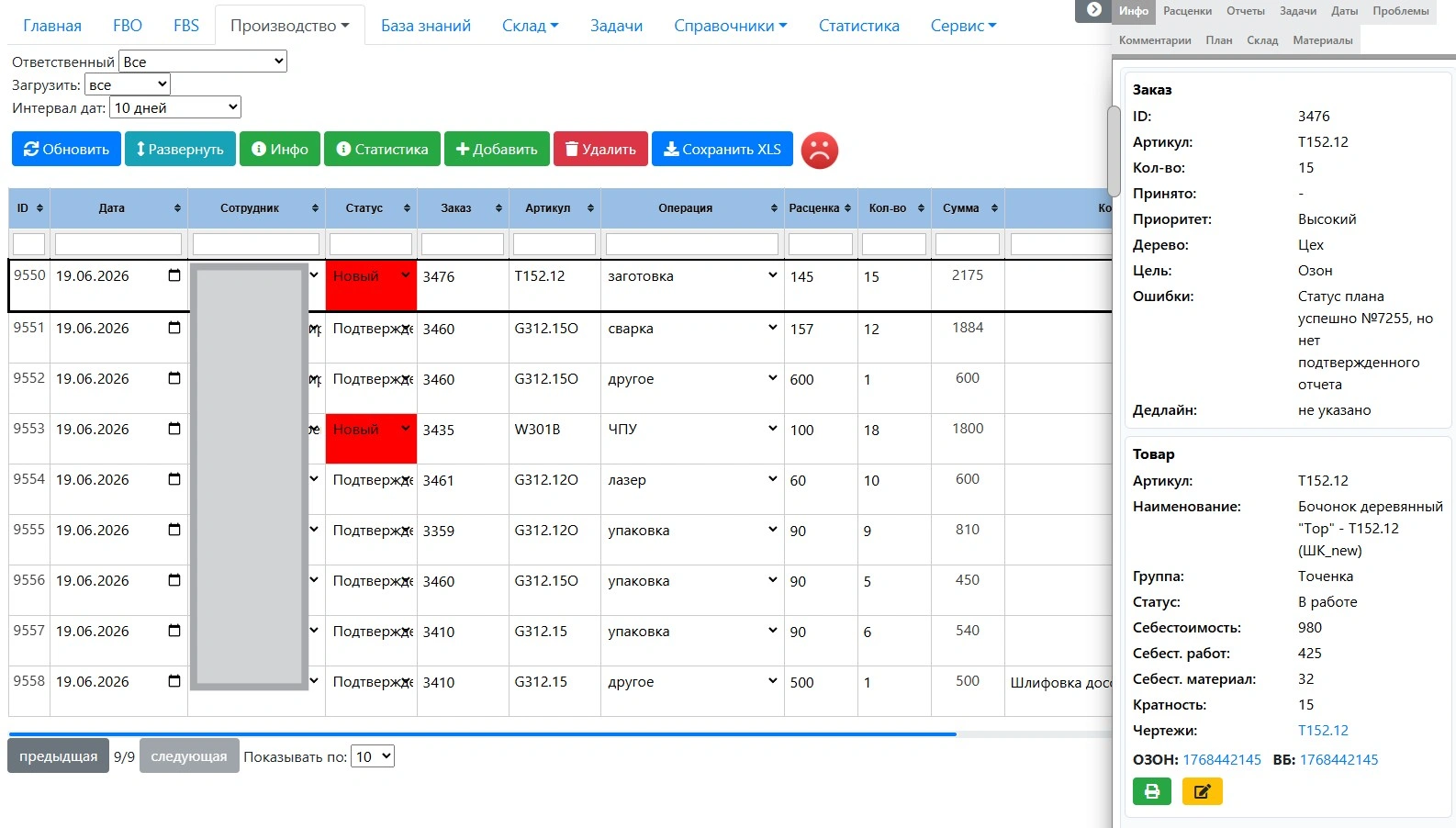Sort by the Статус column arrows
The image size is (1456, 828).
pos(407,208)
